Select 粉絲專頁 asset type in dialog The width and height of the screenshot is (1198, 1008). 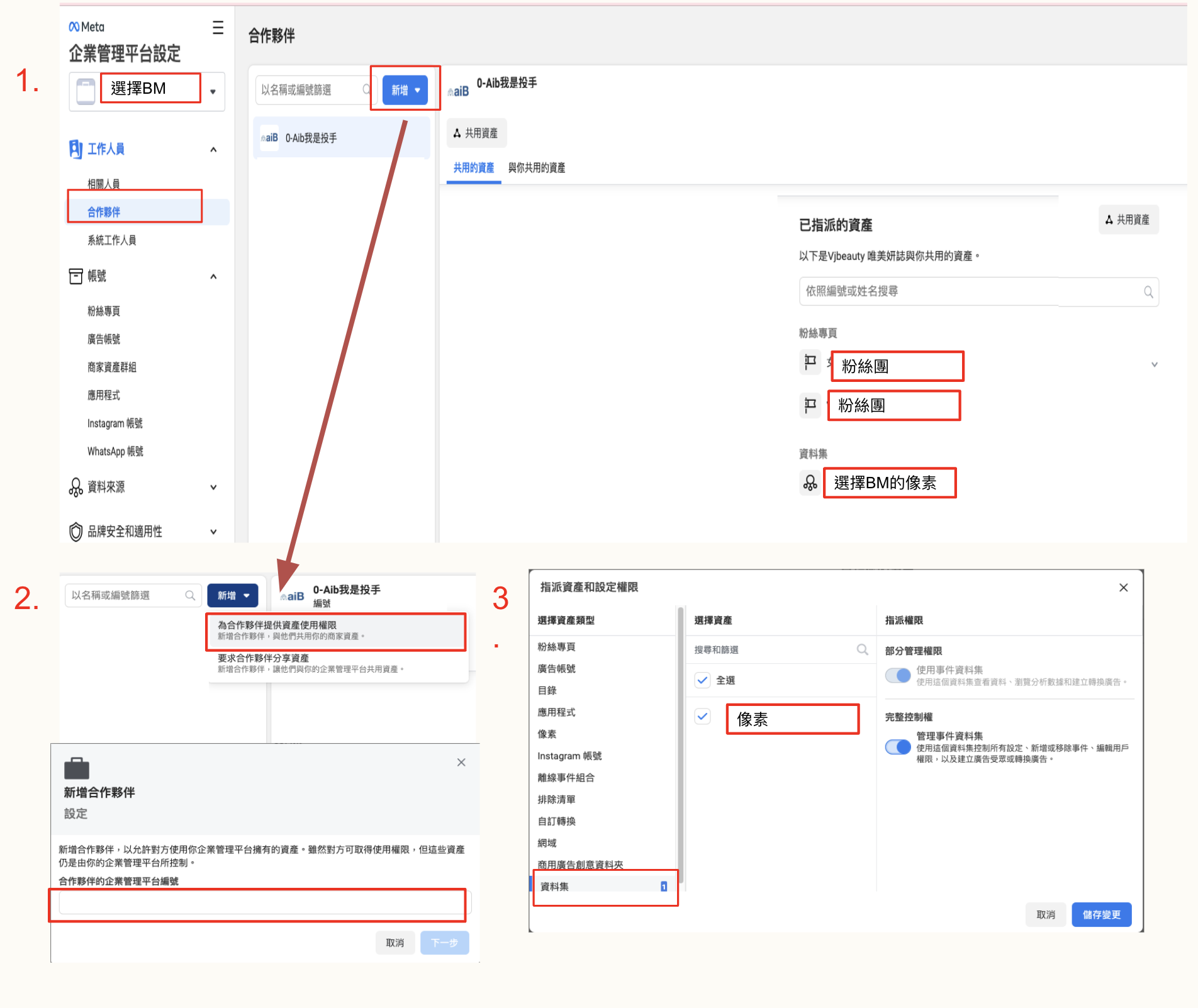click(x=556, y=647)
